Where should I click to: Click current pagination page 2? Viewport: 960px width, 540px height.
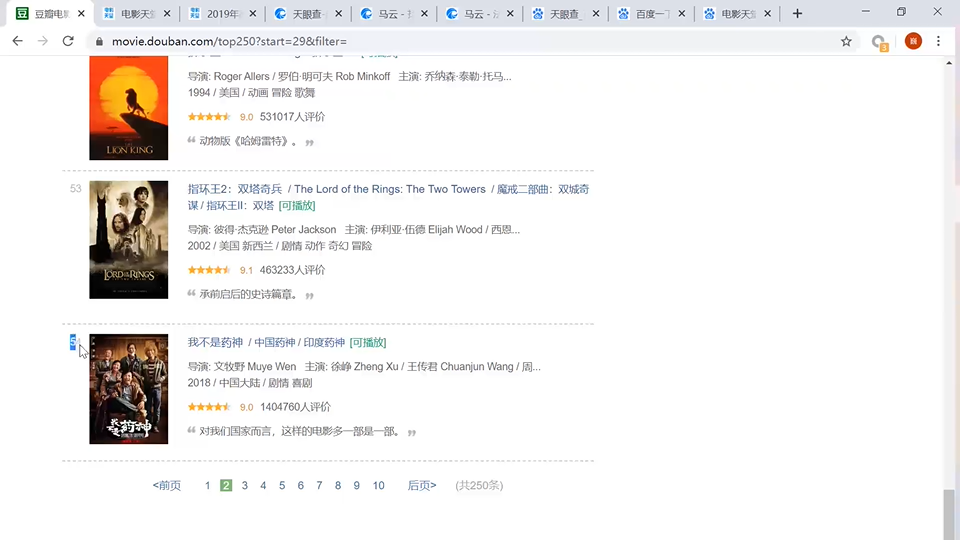pyautogui.click(x=226, y=486)
